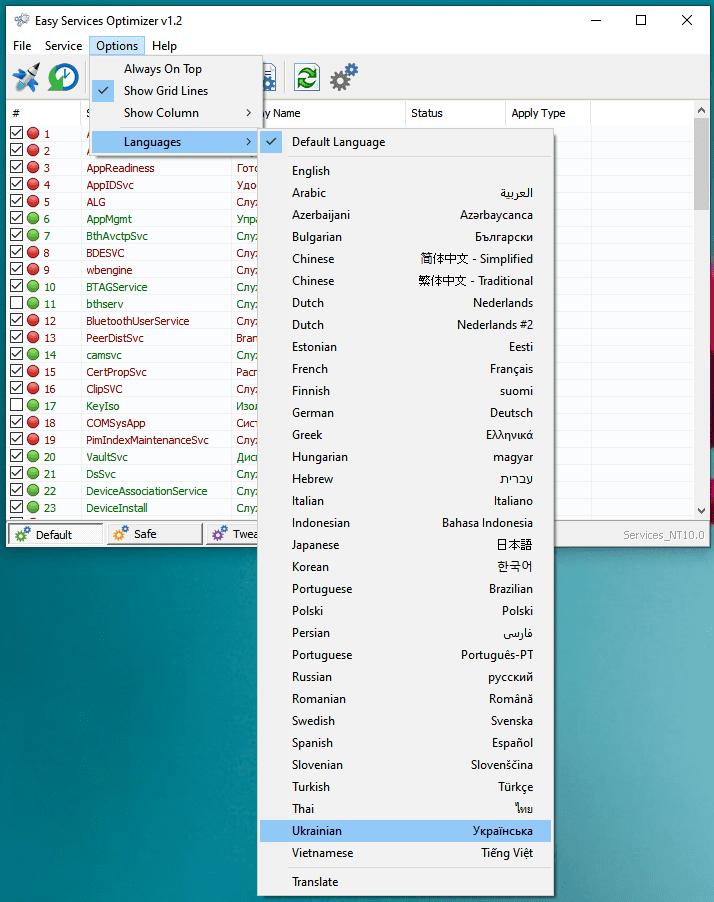Click the green refresh arrows icon
The height and width of the screenshot is (902, 714).
[x=307, y=78]
